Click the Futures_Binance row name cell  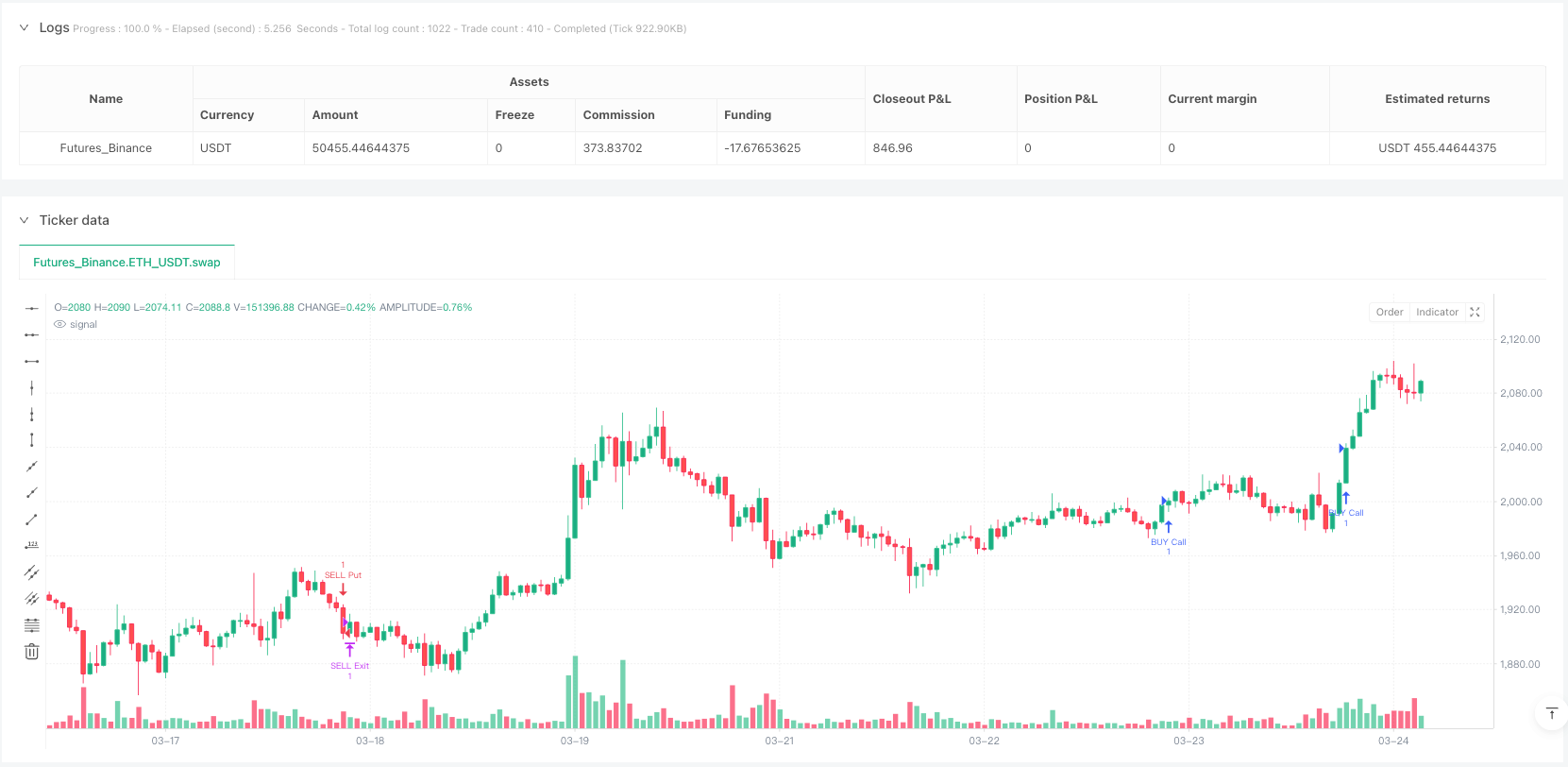pos(106,148)
